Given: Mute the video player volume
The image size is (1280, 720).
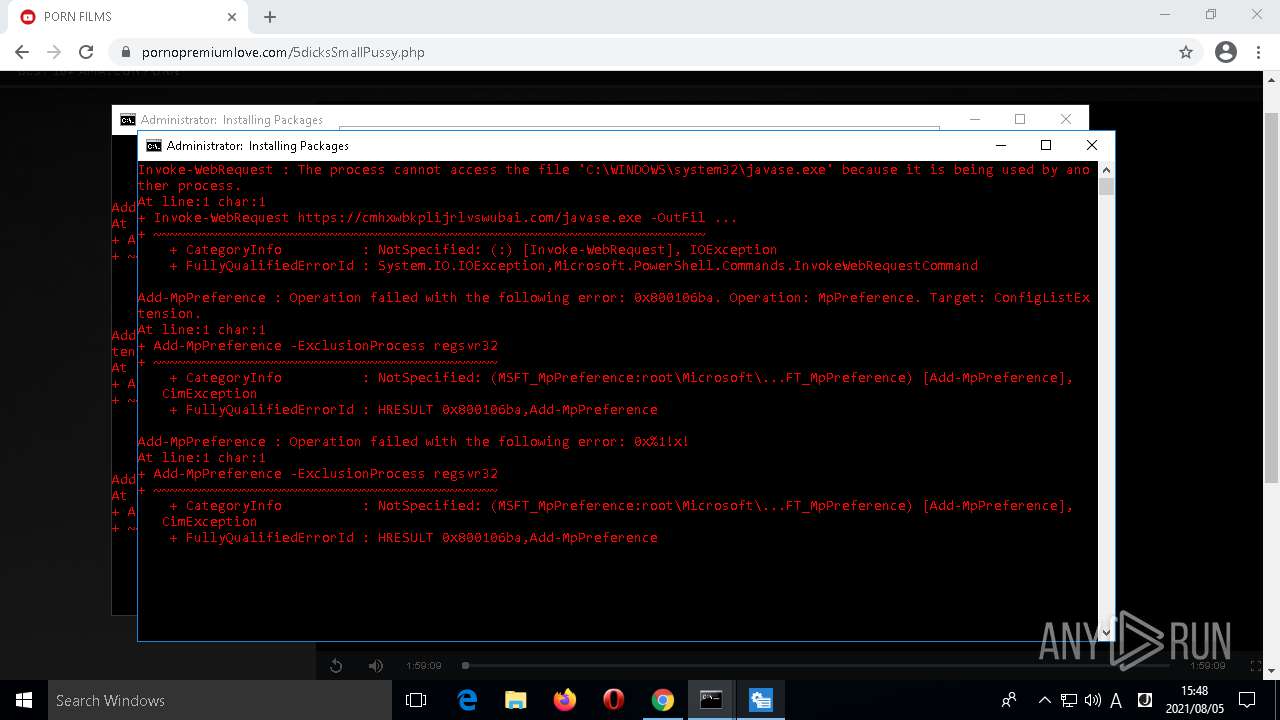Looking at the screenshot, I should (x=376, y=666).
